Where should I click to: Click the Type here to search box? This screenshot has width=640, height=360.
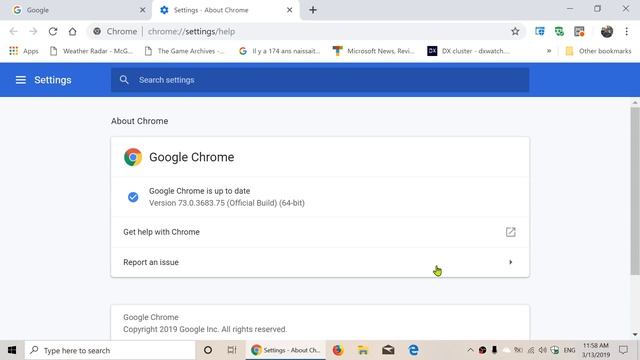[x=110, y=350]
